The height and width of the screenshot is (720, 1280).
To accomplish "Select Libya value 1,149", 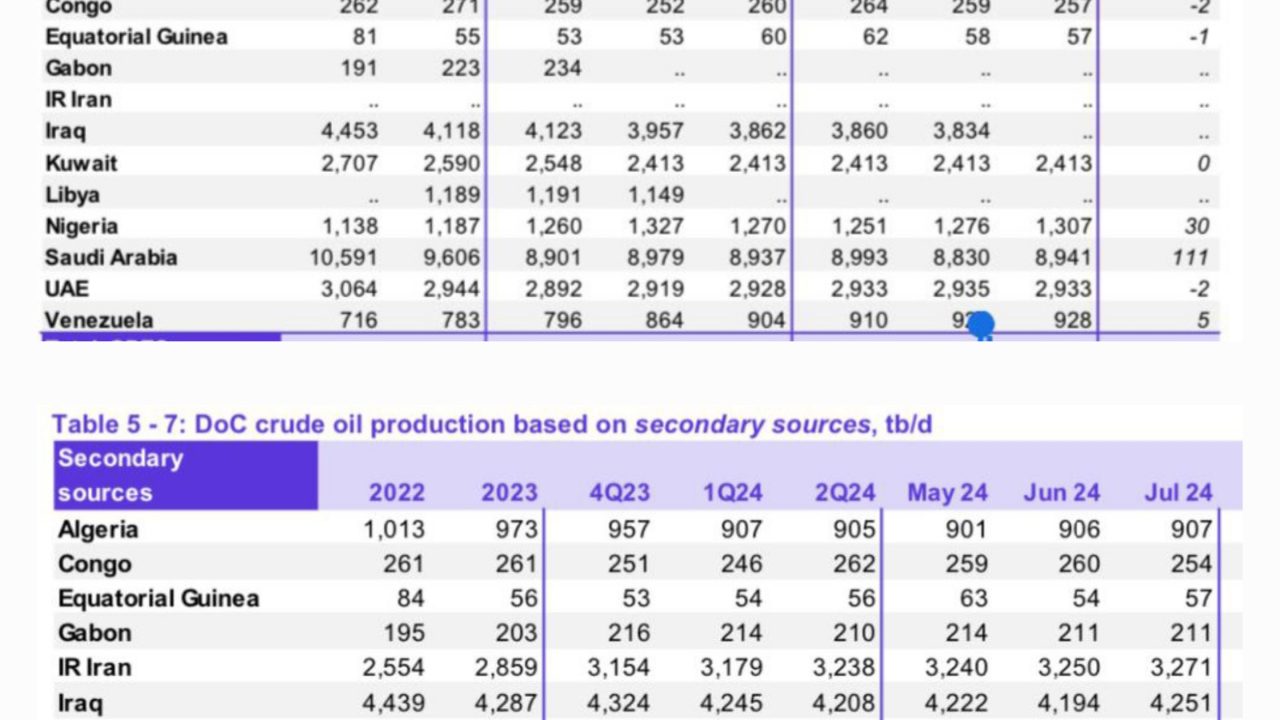I will [654, 195].
